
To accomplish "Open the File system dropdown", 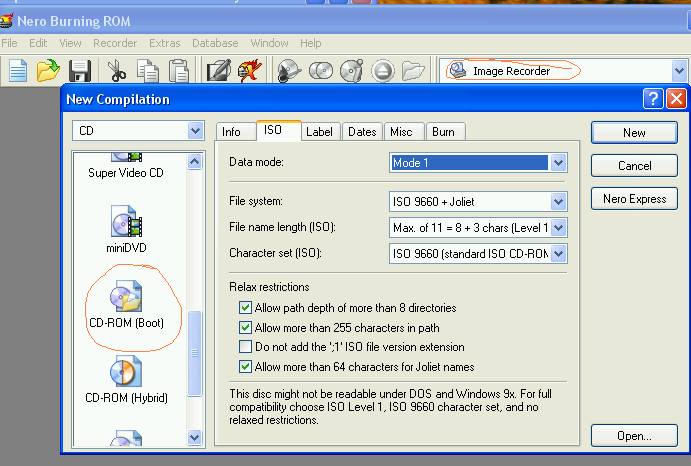I will [x=558, y=201].
